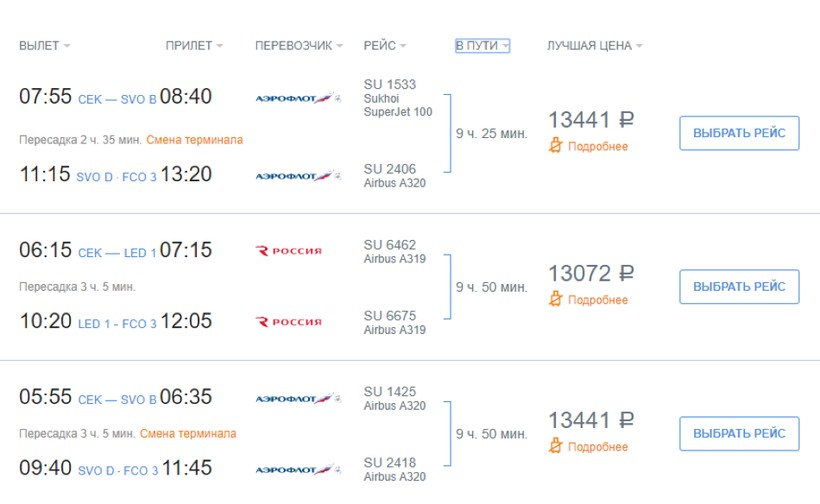Click the Aeroflot logo for flight SU 1533
820x504 pixels.
pyautogui.click(x=300, y=97)
